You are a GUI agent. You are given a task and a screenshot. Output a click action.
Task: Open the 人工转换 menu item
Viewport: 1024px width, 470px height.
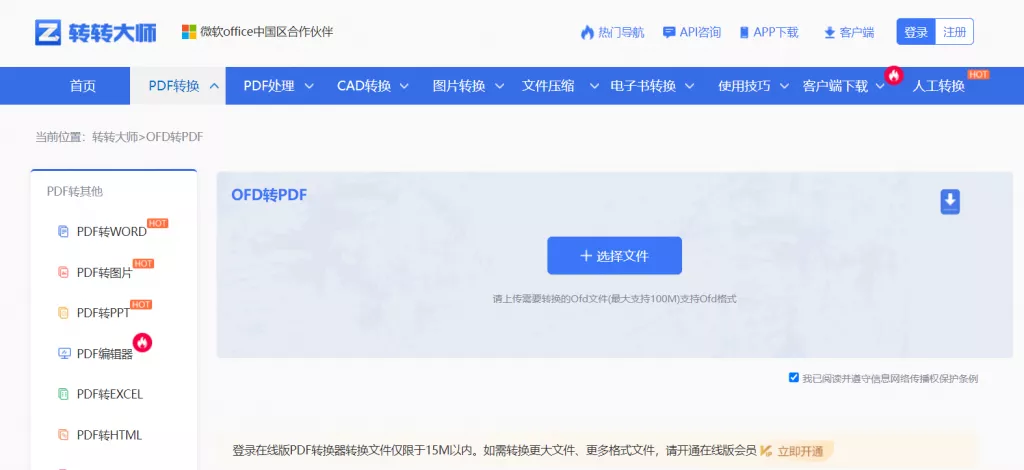pyautogui.click(x=938, y=86)
